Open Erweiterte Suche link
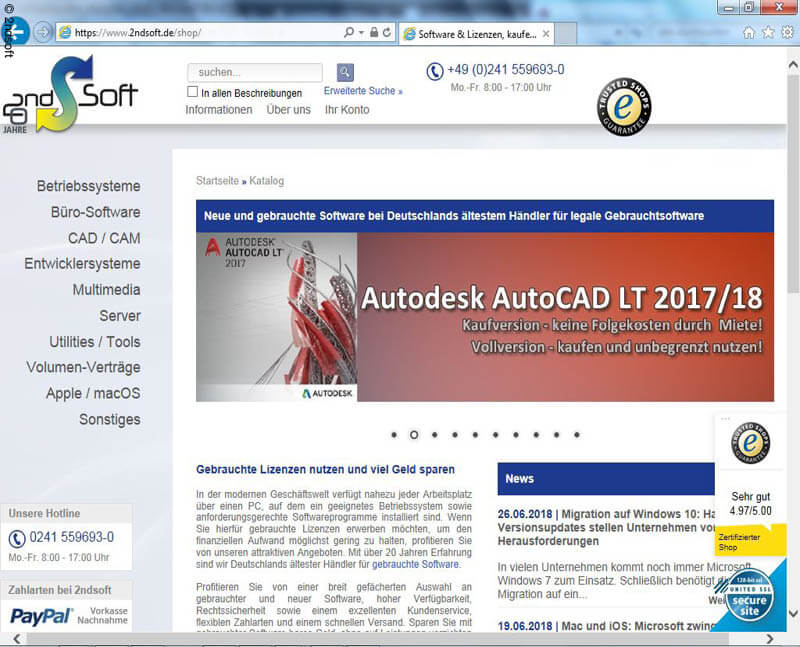 tap(363, 91)
